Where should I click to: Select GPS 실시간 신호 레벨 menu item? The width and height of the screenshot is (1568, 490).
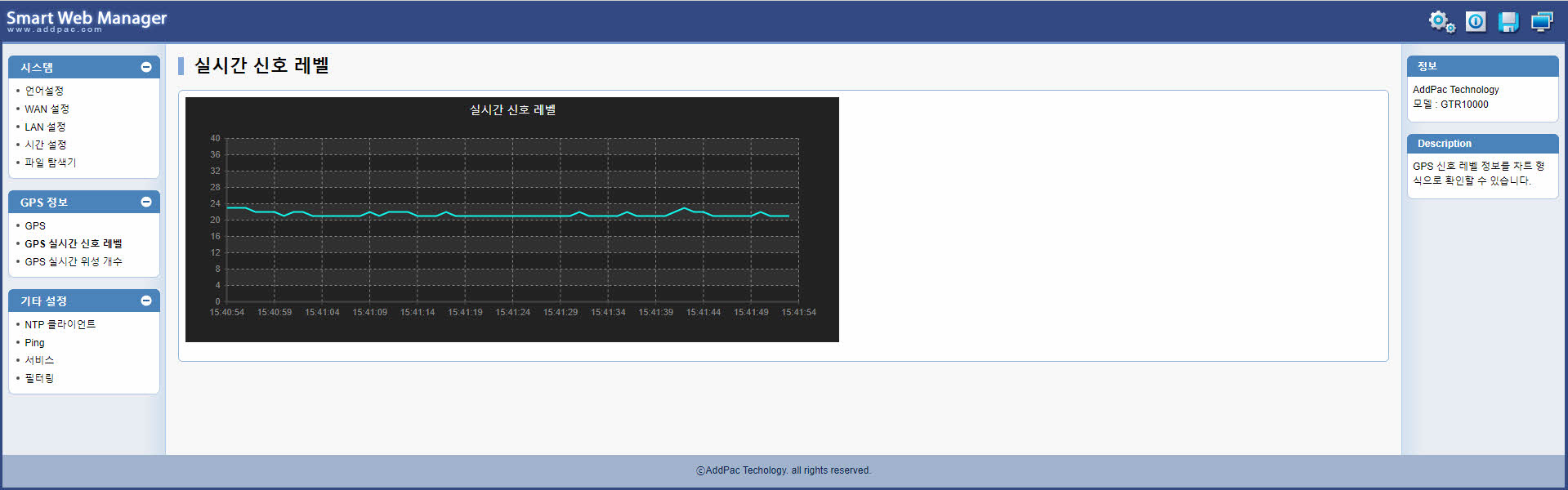[x=74, y=243]
